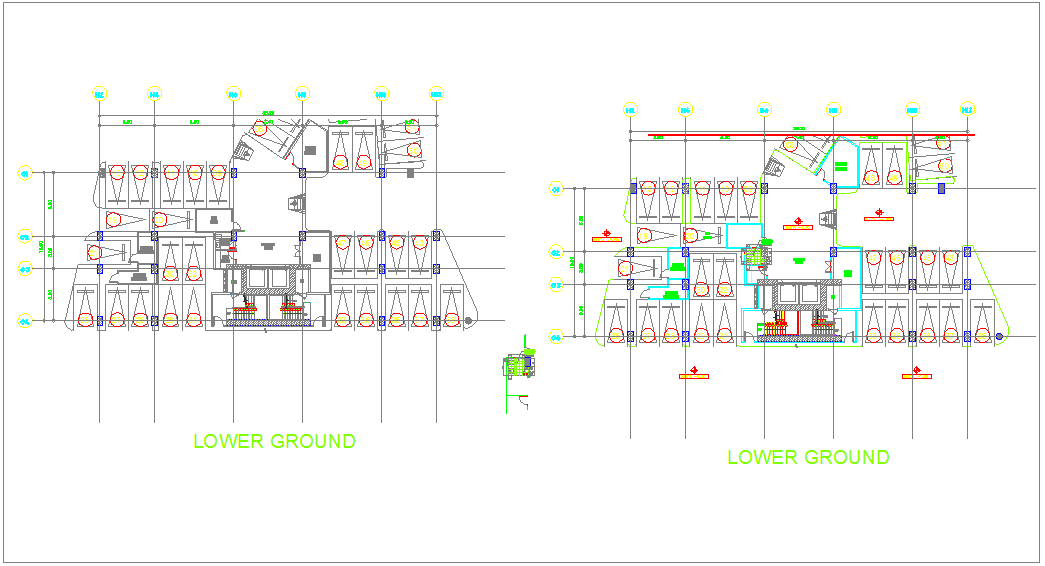Click red level marker in right plan's central driveway
The height and width of the screenshot is (566, 1045).
[x=797, y=224]
